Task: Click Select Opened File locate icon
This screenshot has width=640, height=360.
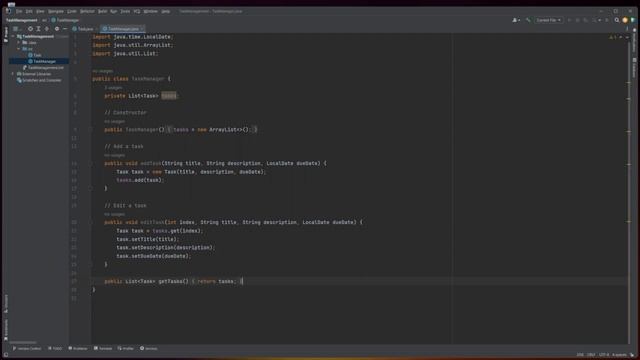Action: (30, 29)
